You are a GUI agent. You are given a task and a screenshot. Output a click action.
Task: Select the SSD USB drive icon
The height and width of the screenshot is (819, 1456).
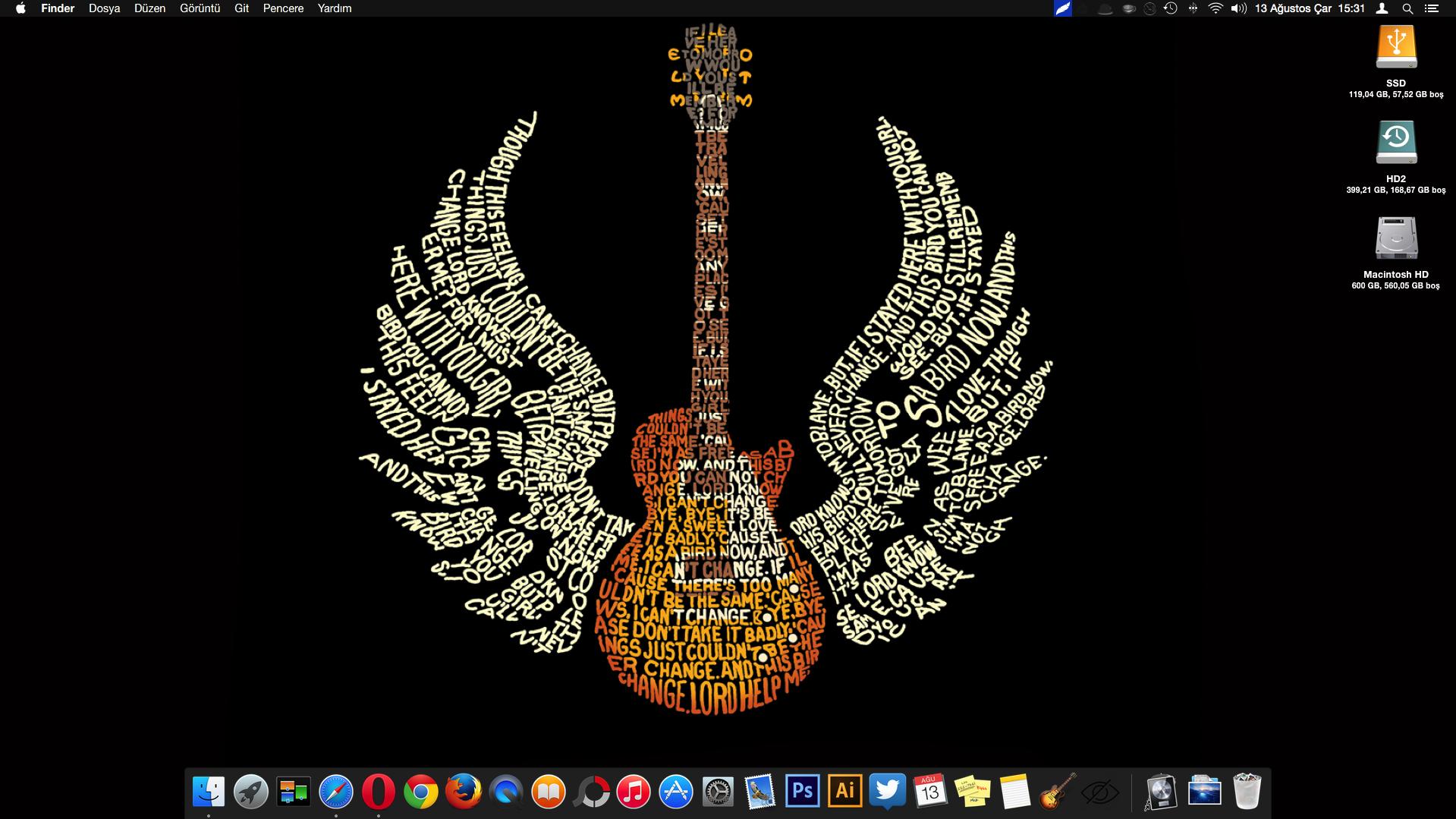coord(1396,47)
